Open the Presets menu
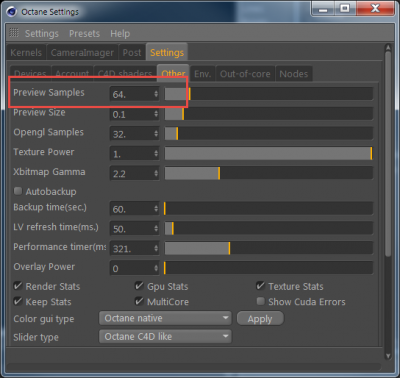400x378 pixels. point(84,33)
